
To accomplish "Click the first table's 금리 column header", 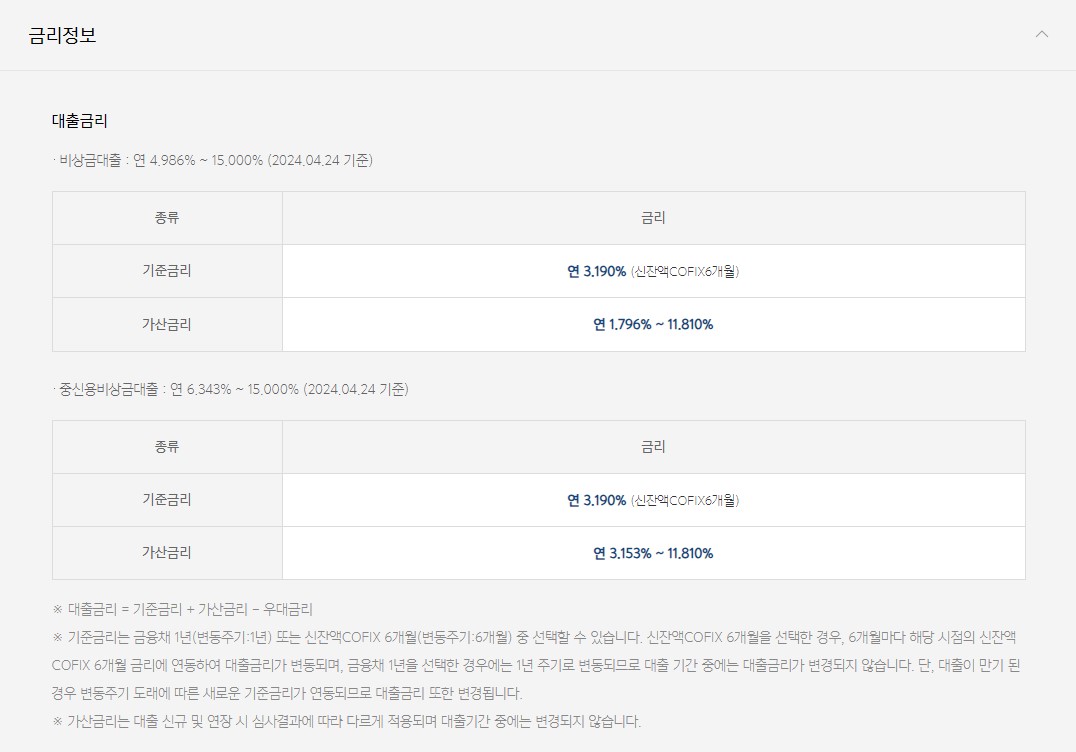I will (653, 217).
